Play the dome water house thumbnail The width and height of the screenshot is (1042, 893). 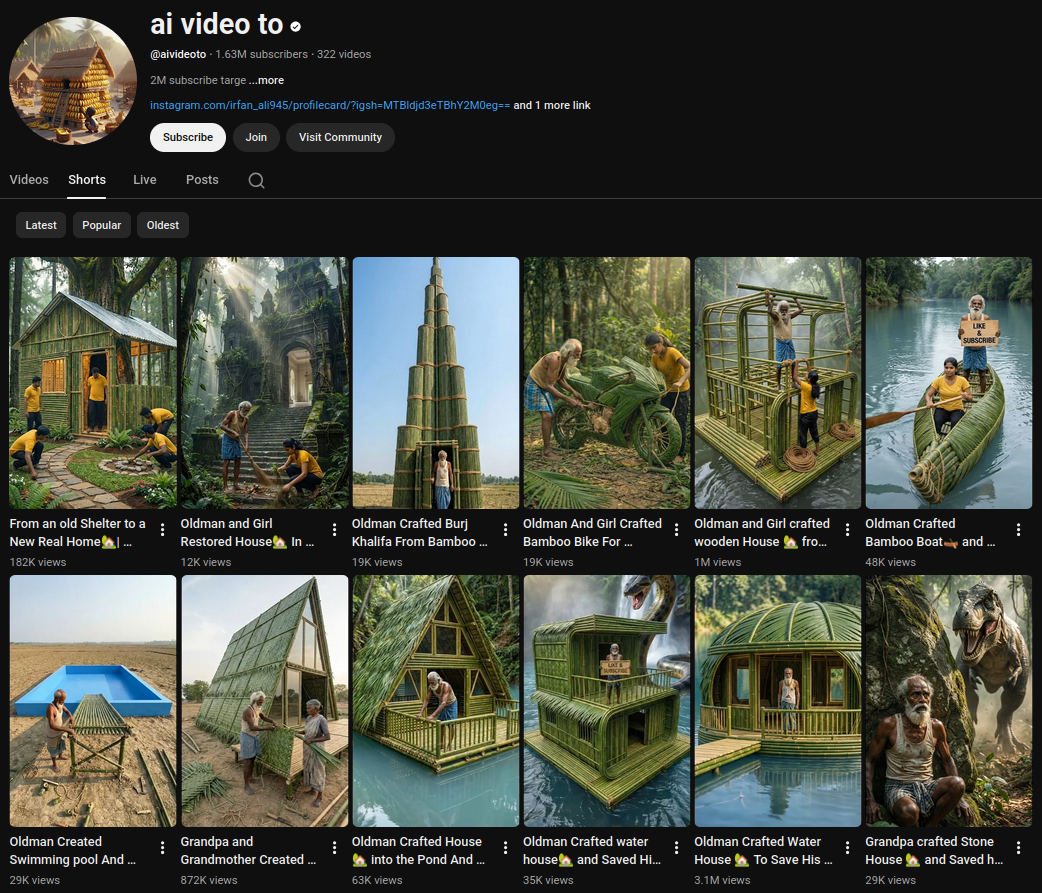tap(778, 701)
